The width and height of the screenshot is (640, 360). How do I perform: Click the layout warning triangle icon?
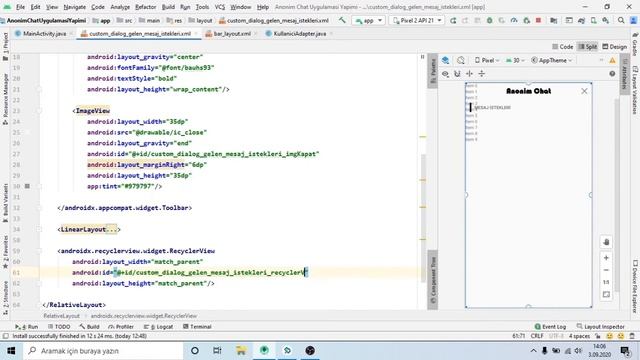coord(612,60)
